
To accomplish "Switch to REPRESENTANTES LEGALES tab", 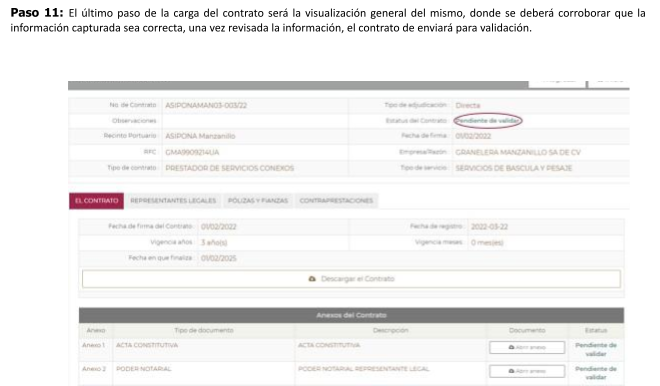I will tap(173, 201).
